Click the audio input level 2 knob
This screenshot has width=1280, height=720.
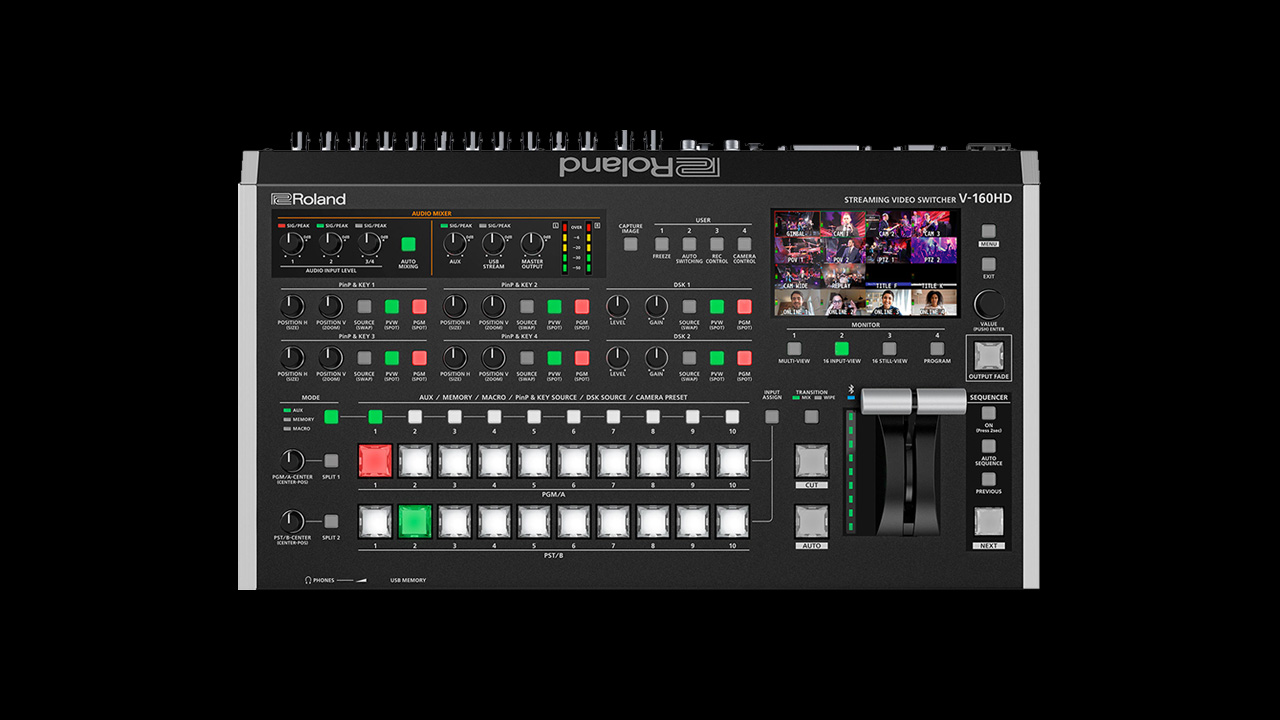point(330,242)
